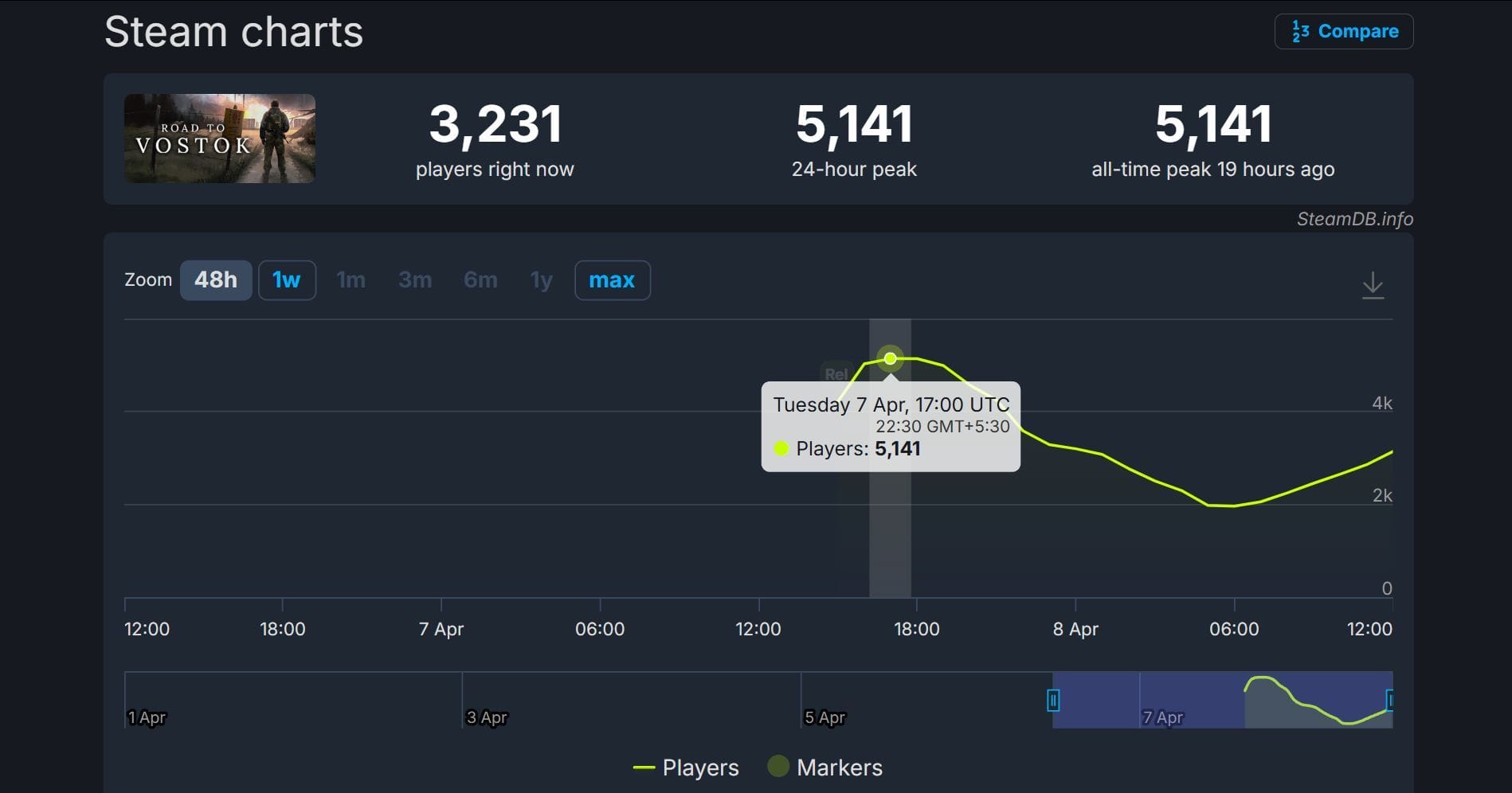
Task: Select the 48h zoom range
Action: coord(216,280)
